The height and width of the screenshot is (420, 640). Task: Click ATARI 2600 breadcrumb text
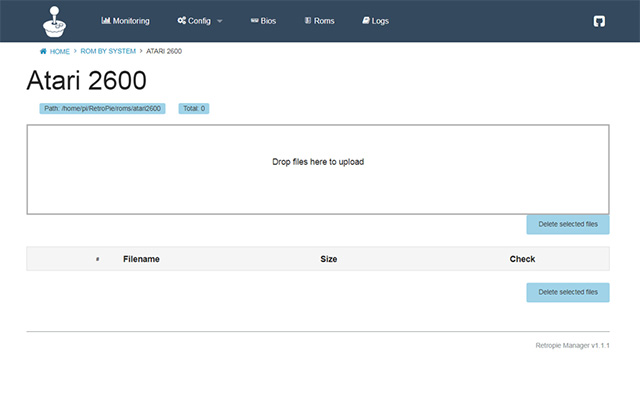164,51
